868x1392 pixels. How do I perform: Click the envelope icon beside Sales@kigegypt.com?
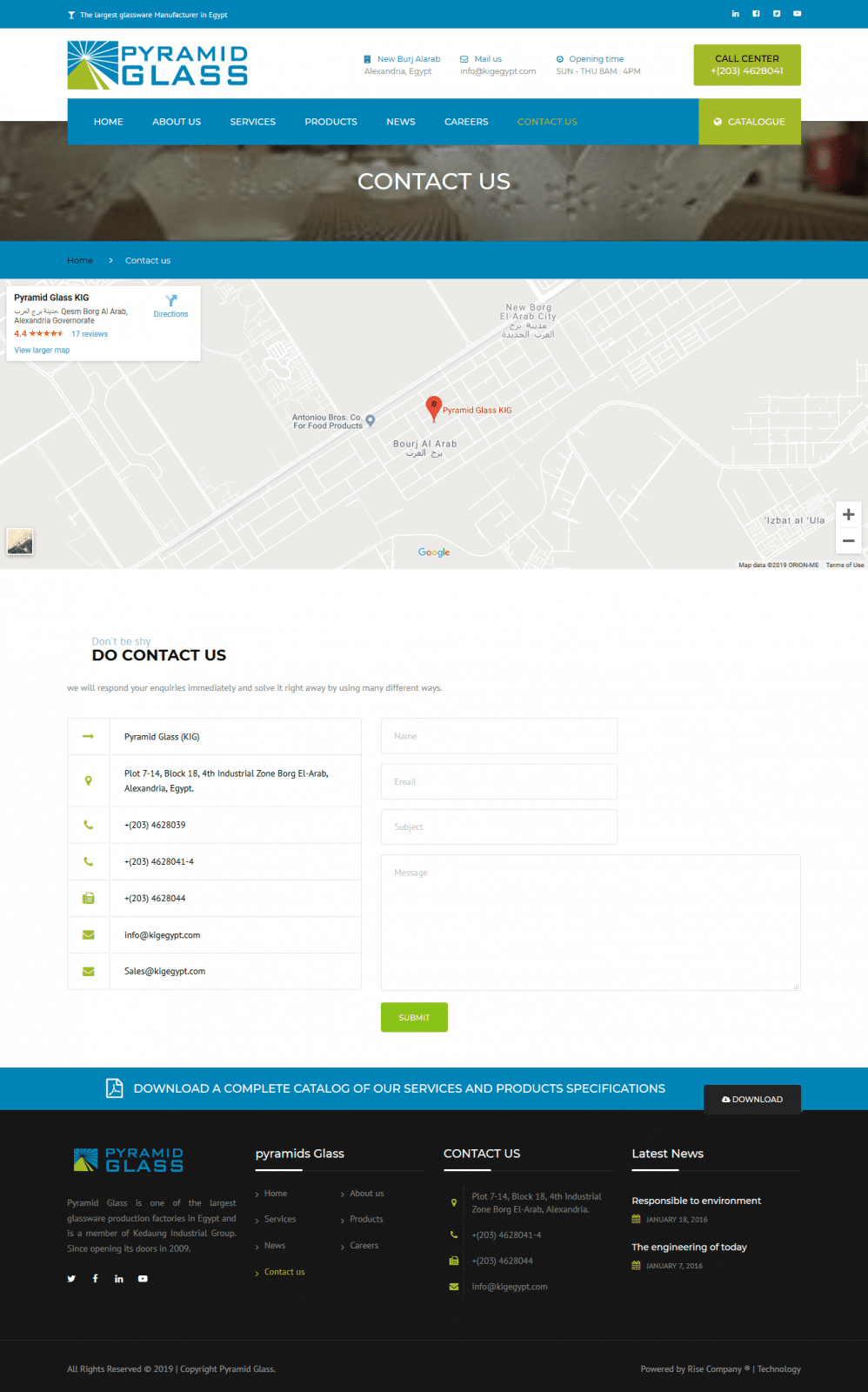[x=88, y=971]
